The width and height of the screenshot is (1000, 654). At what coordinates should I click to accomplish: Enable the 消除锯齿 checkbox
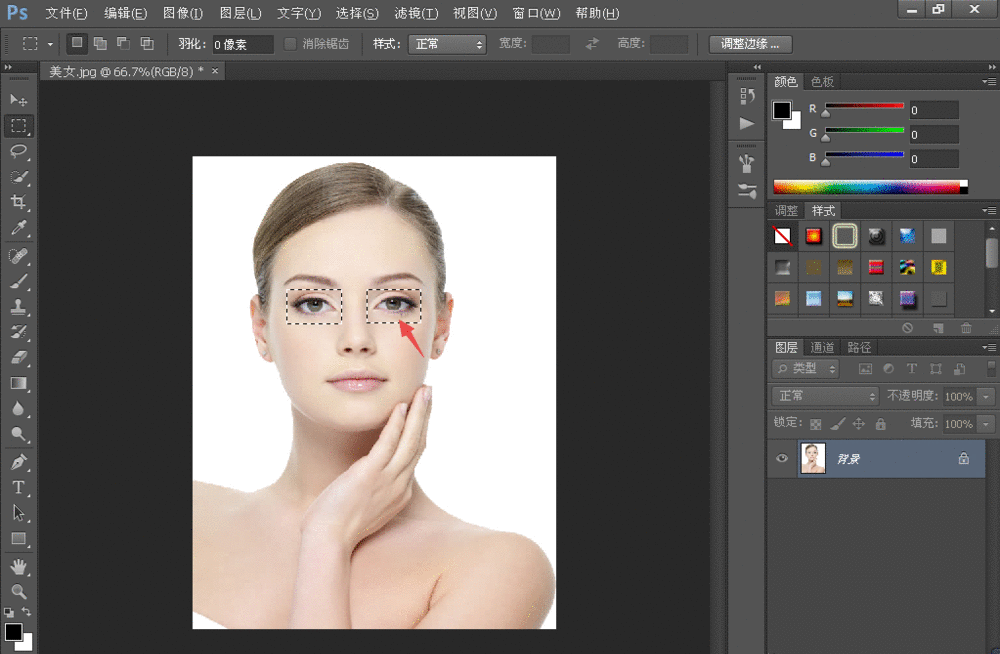tap(291, 44)
